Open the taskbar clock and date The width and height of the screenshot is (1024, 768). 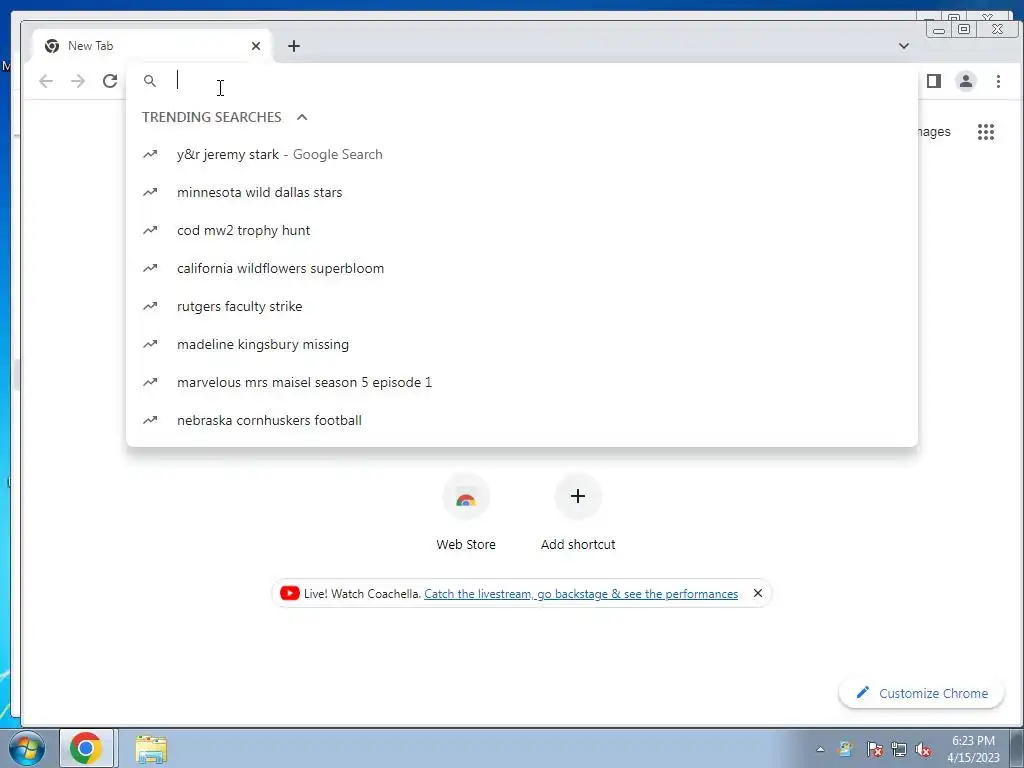coord(973,749)
